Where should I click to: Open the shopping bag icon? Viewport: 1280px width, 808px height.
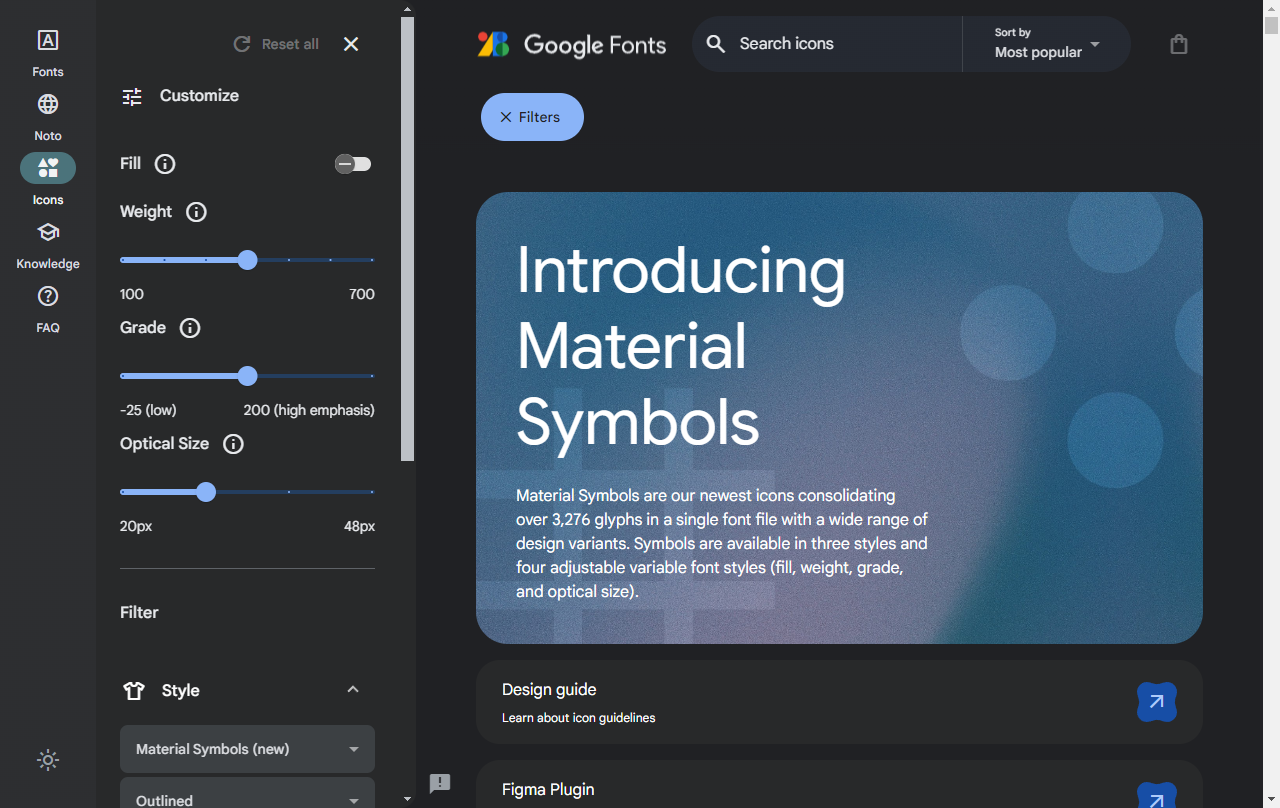coord(1179,44)
